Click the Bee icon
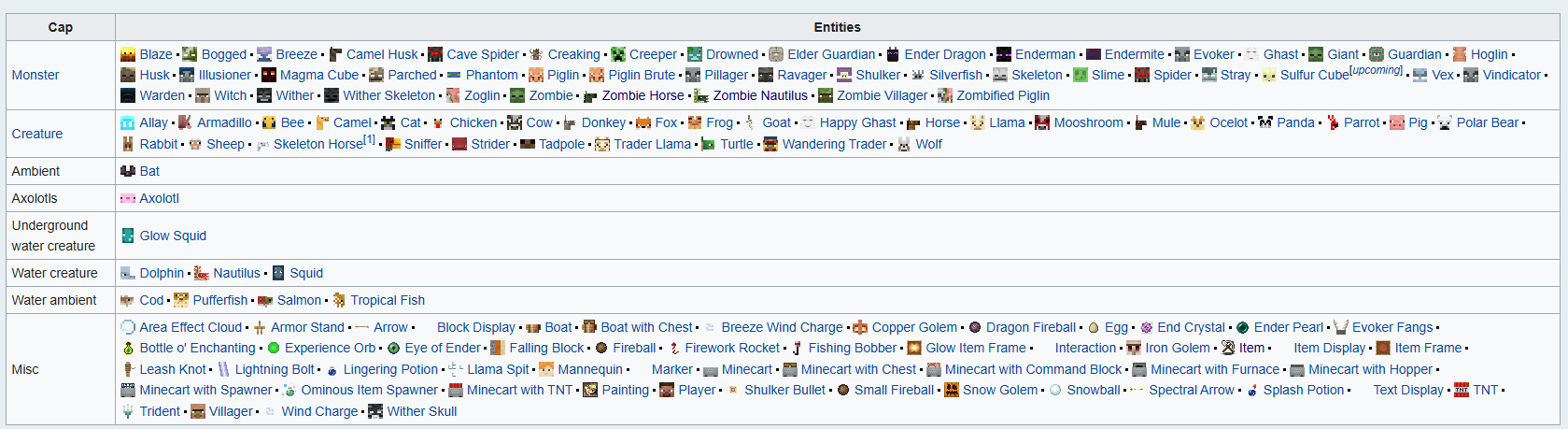 point(269,122)
